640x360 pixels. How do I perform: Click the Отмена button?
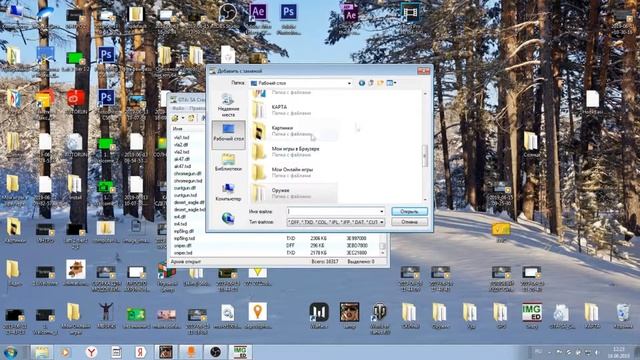point(409,222)
